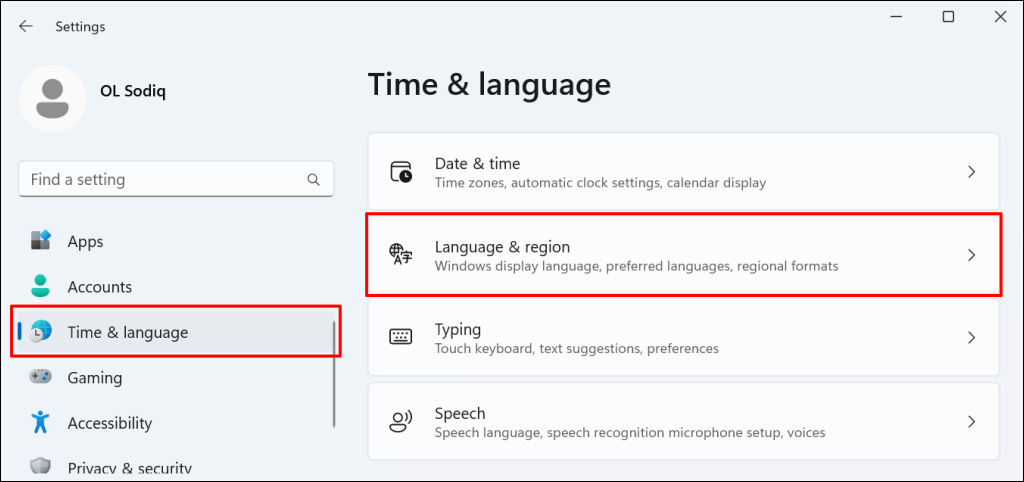This screenshot has height=482, width=1024.
Task: Click the search magnifier icon
Action: point(314,180)
